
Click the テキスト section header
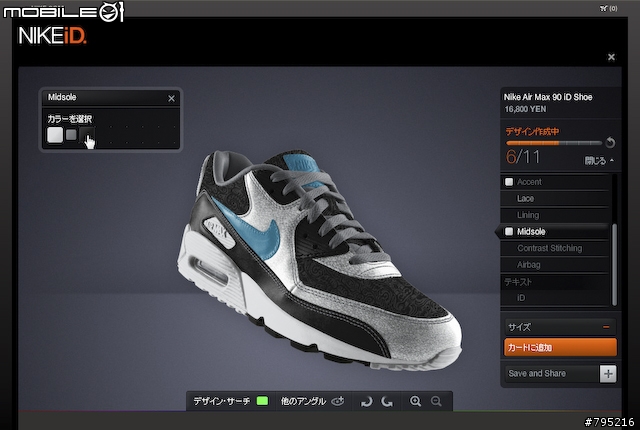518,282
